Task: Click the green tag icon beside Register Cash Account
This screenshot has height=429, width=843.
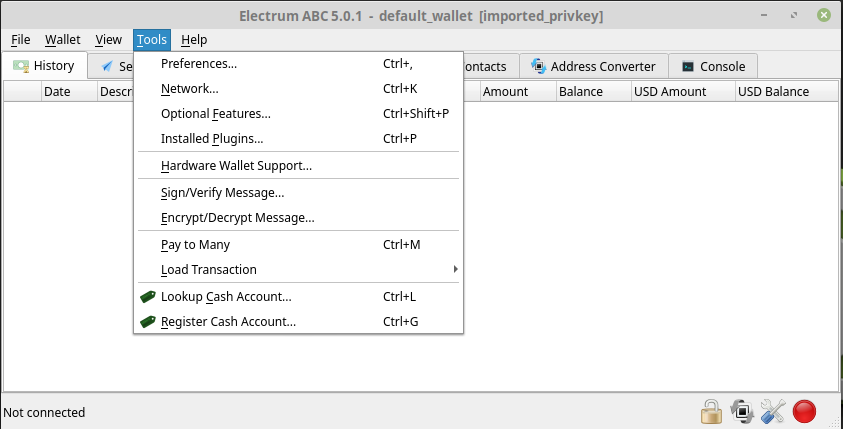Action: pos(147,321)
